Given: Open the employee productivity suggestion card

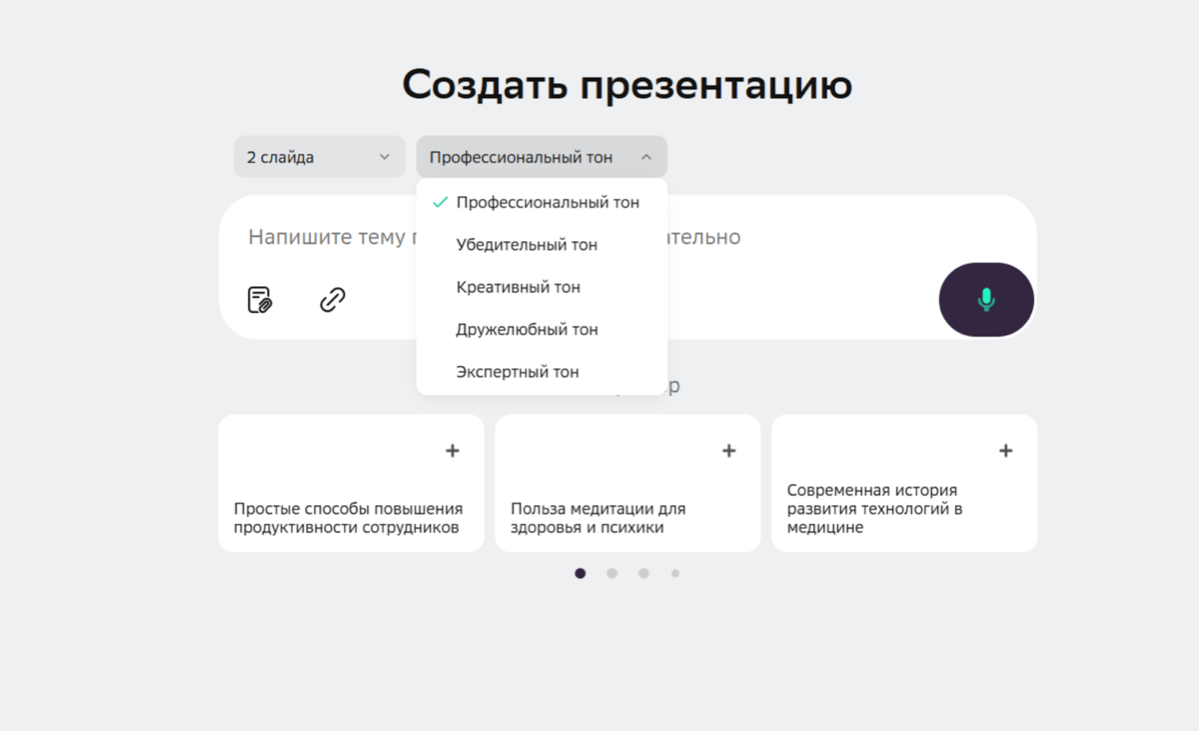Looking at the screenshot, I should (350, 510).
